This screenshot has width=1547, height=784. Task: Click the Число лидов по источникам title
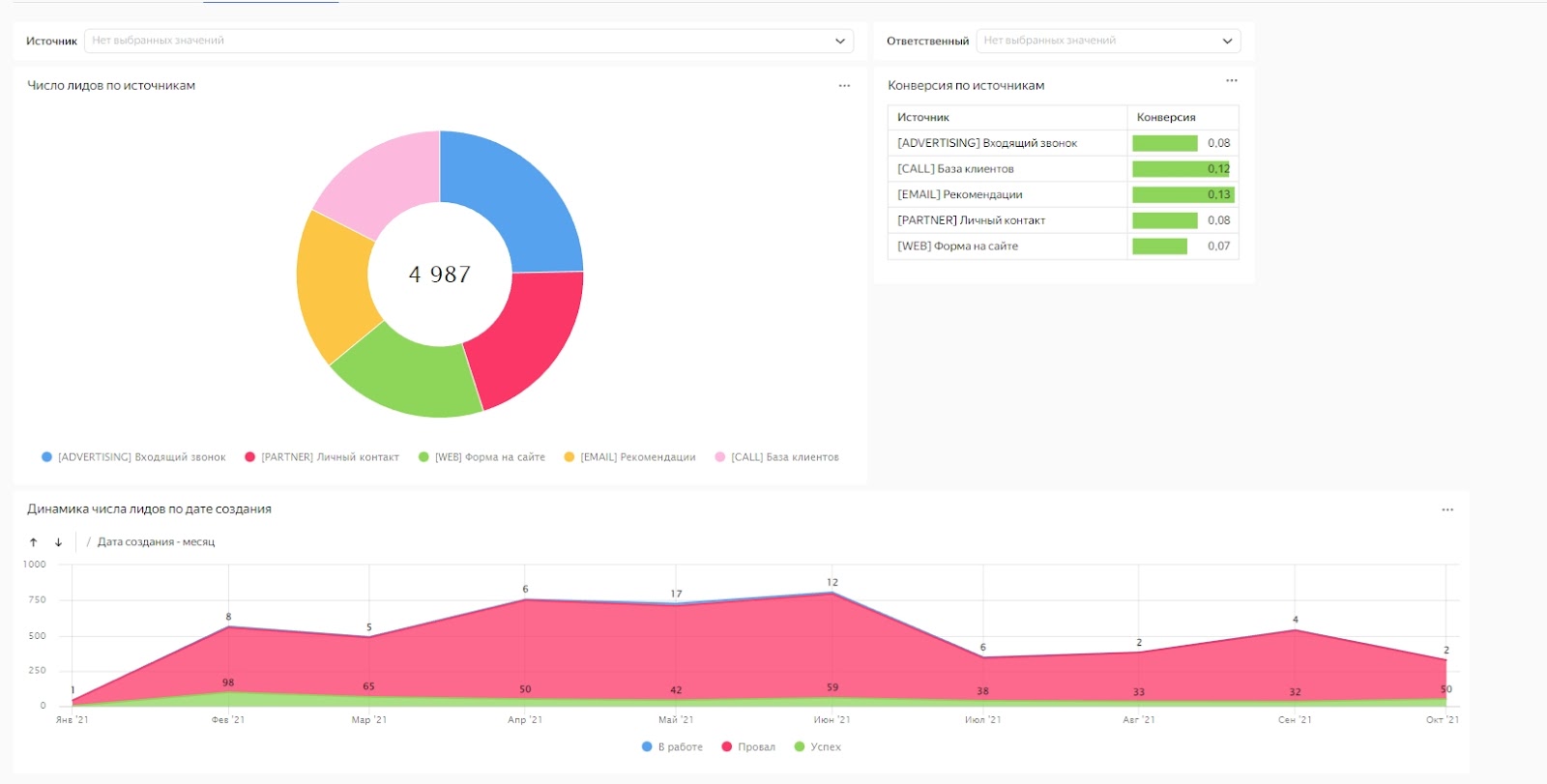111,85
